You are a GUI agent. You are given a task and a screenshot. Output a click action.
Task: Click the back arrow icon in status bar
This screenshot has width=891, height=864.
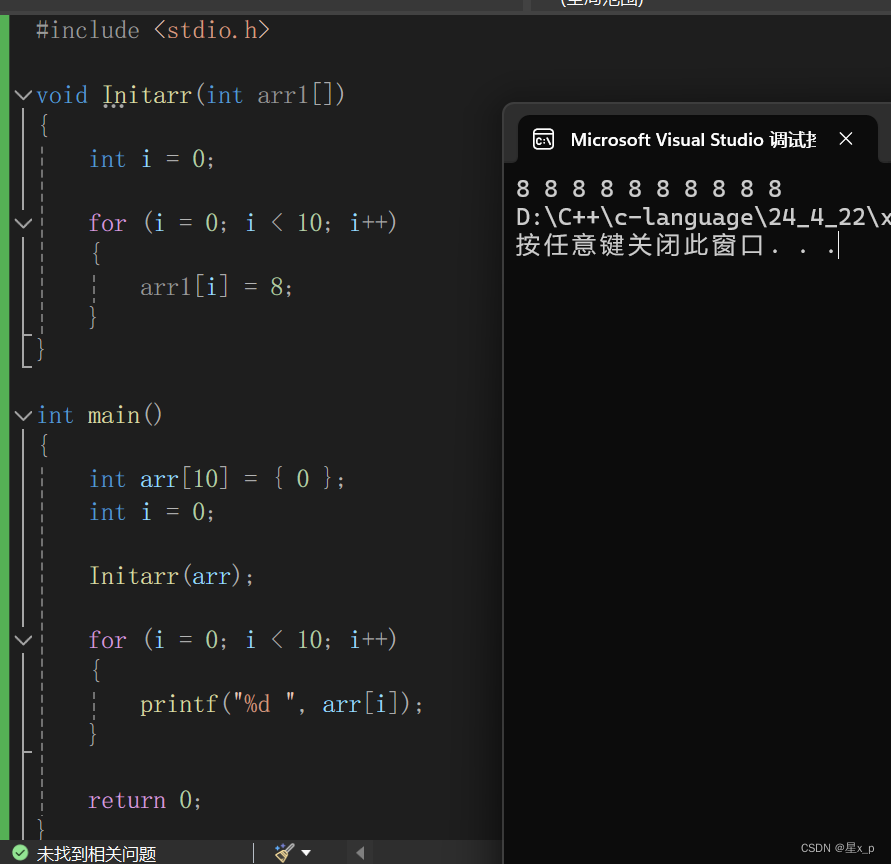click(359, 852)
